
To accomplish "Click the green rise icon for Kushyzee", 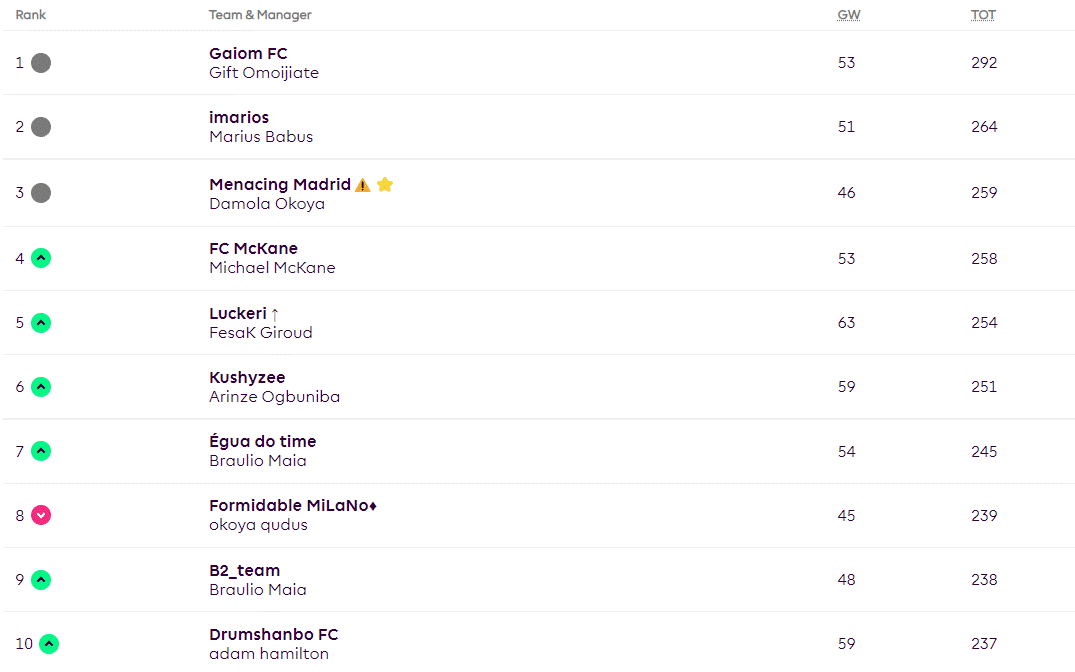I will 41,387.
